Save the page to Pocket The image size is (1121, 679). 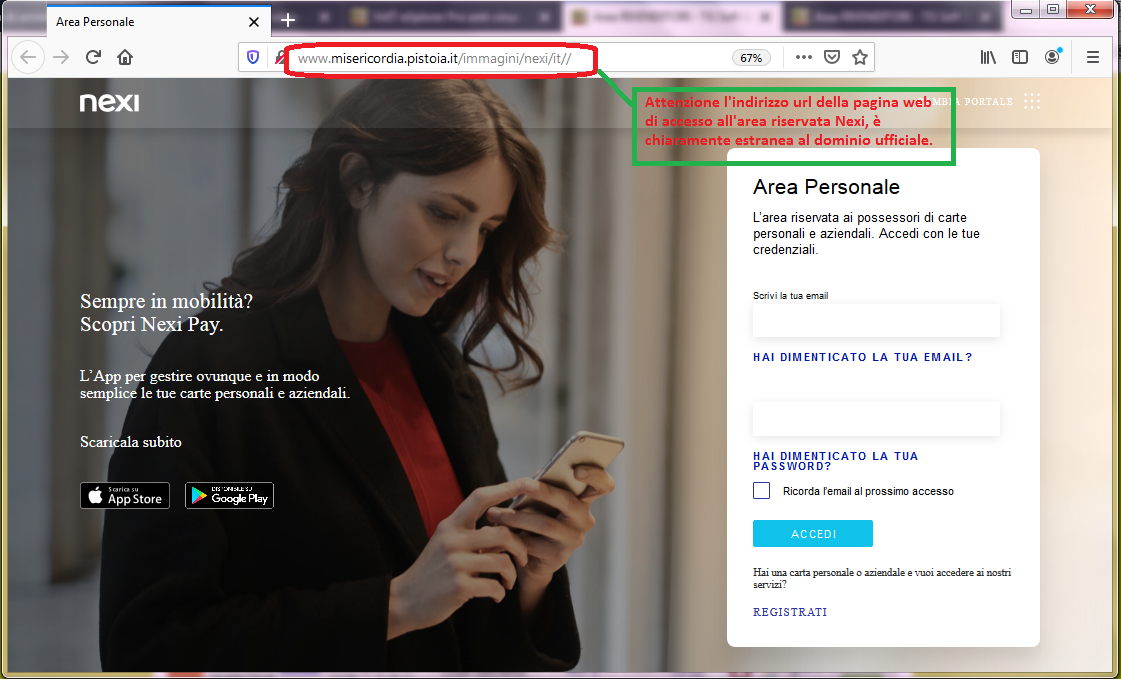tap(831, 57)
